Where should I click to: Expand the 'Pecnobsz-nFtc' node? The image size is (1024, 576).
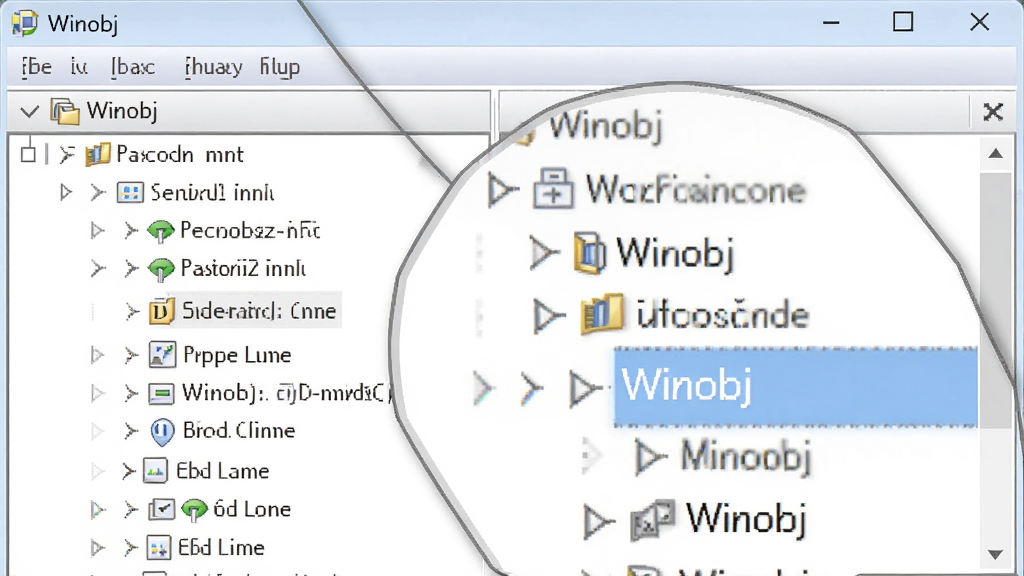97,231
